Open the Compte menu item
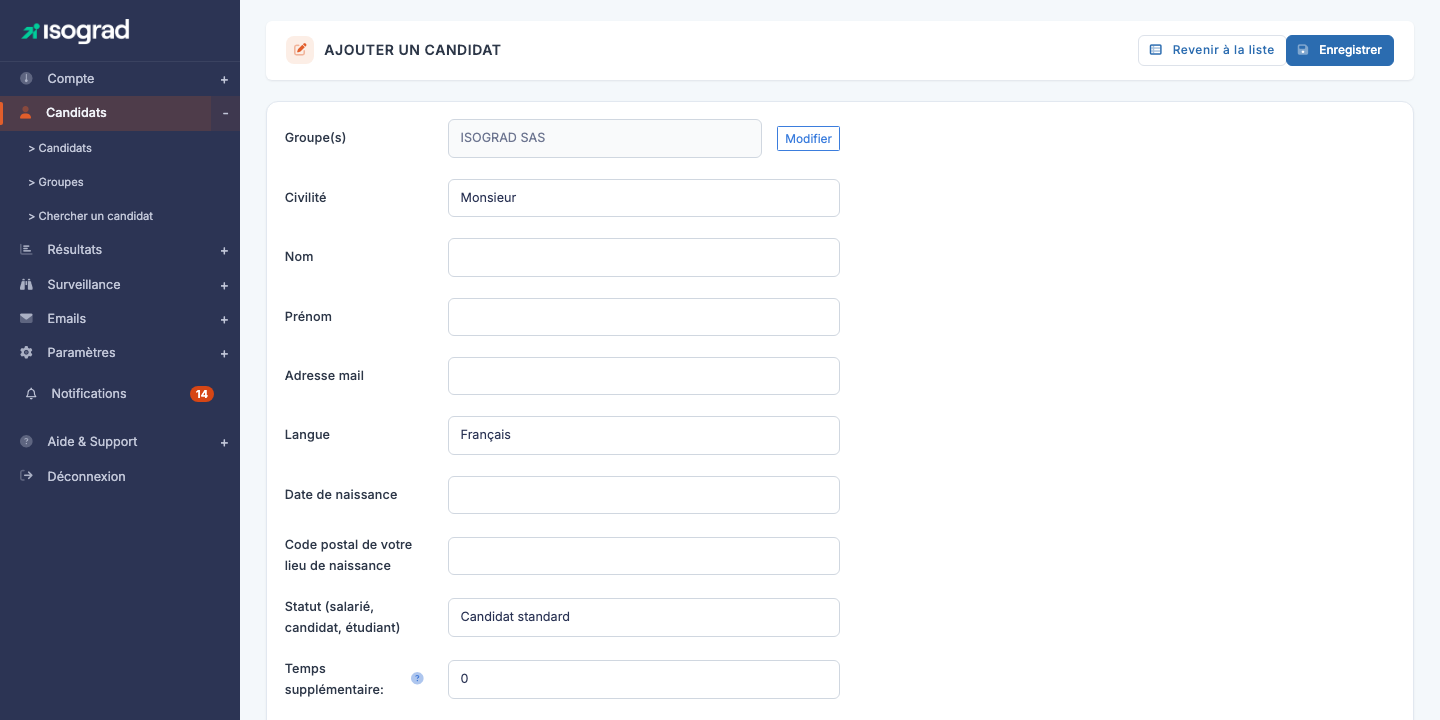 pyautogui.click(x=71, y=78)
